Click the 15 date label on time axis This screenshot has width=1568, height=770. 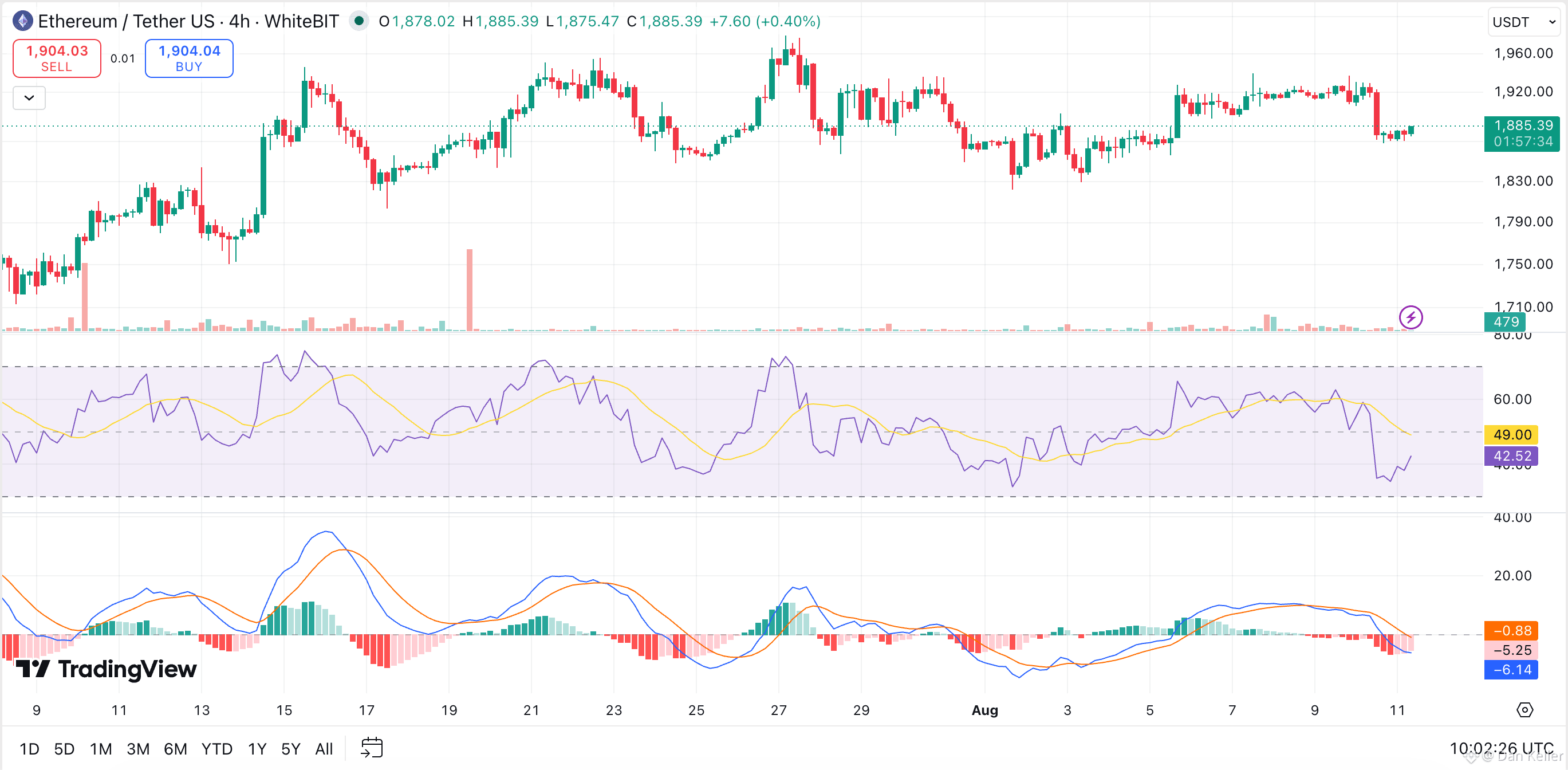[283, 710]
